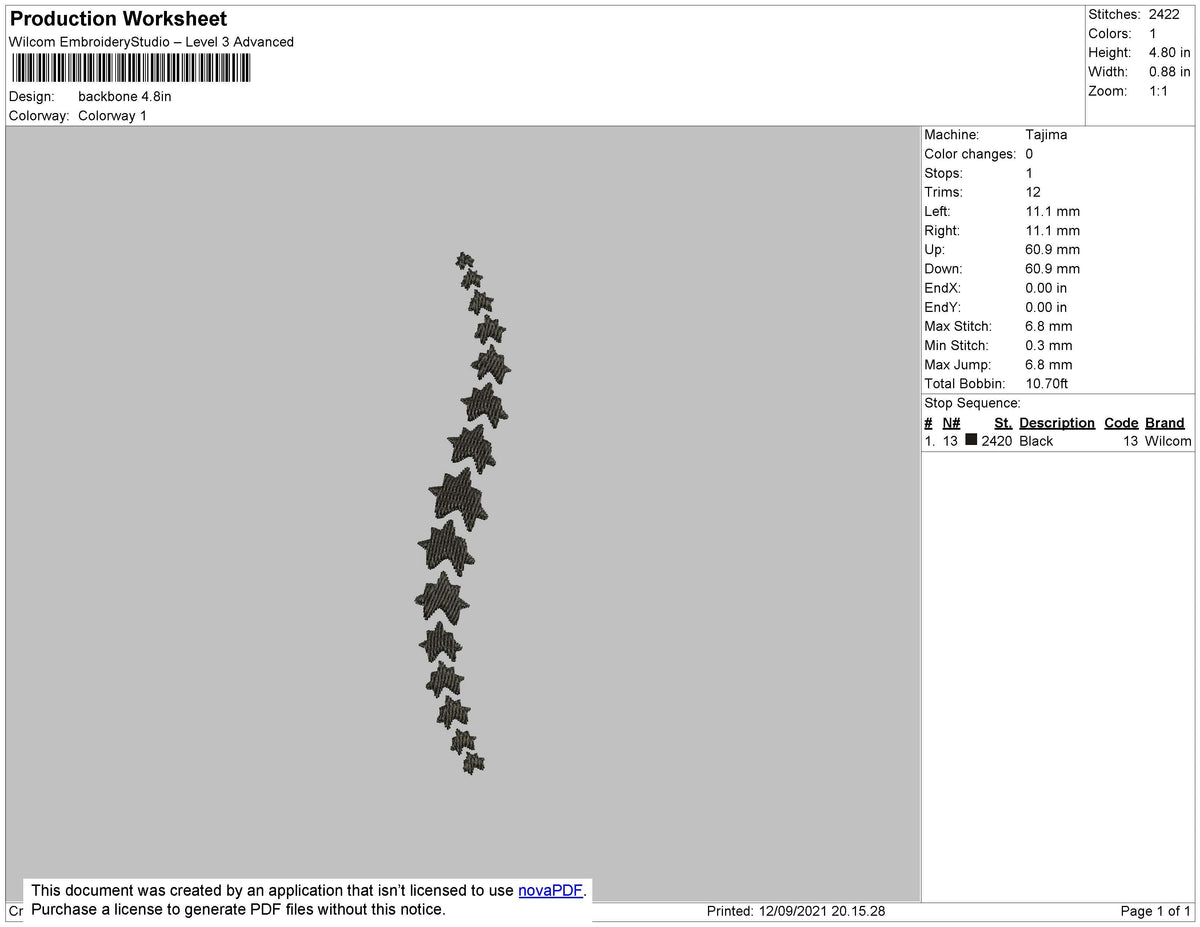Select the black color chip in Stop Sequence row

(x=971, y=440)
